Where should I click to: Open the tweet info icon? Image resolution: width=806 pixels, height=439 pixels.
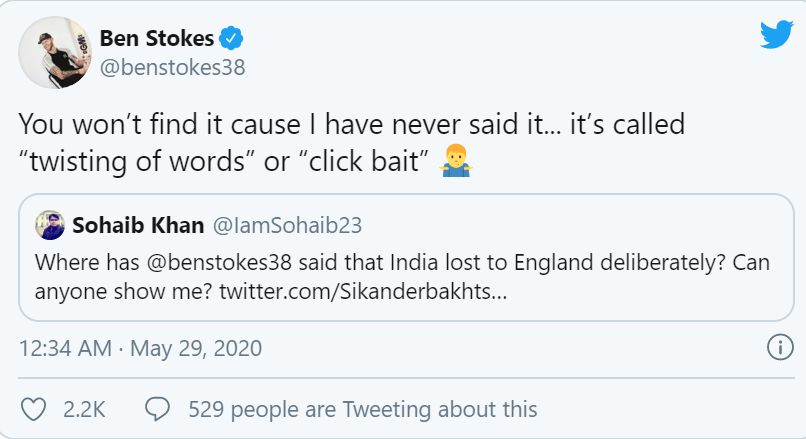[779, 349]
